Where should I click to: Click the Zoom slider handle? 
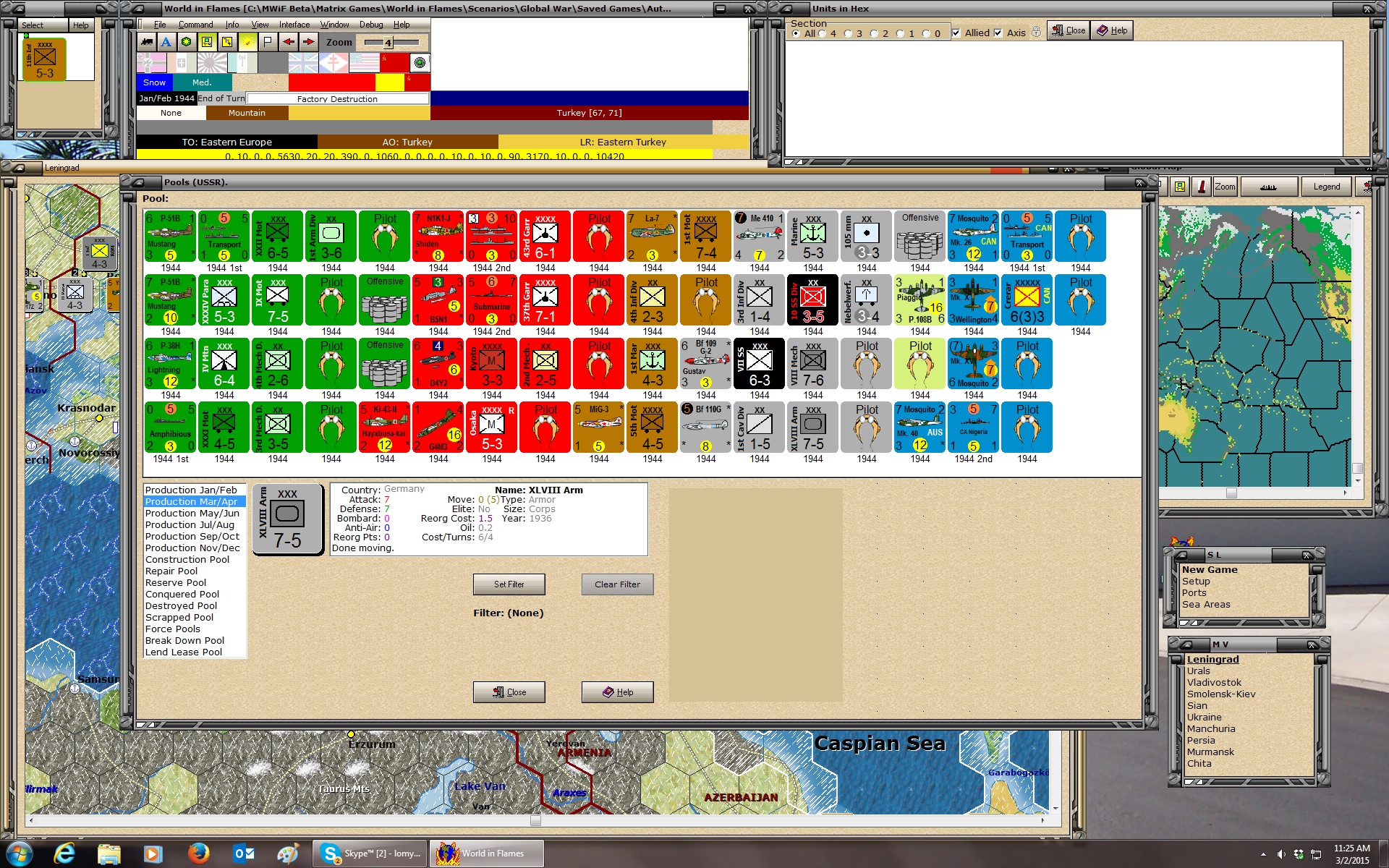pyautogui.click(x=388, y=43)
